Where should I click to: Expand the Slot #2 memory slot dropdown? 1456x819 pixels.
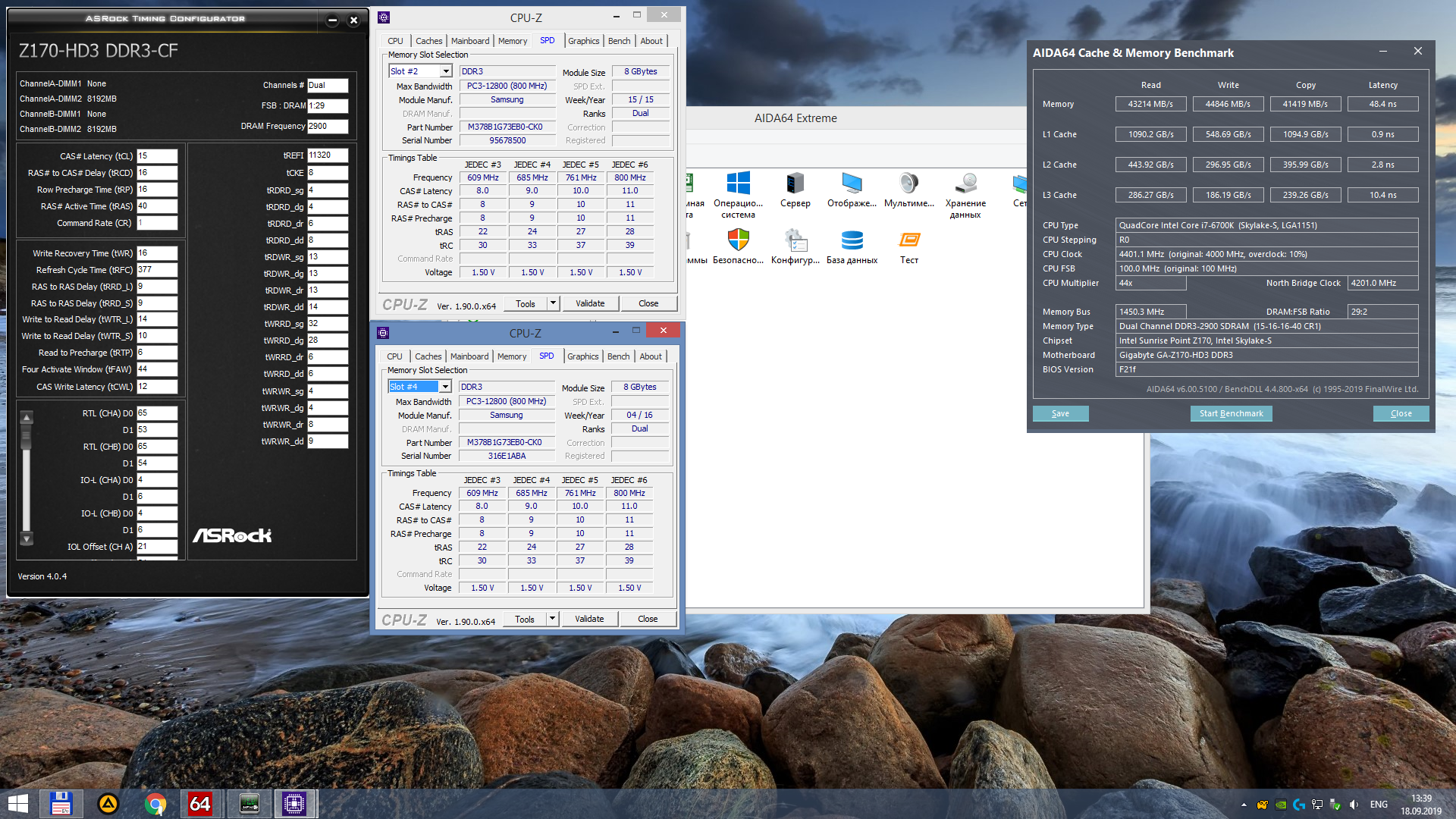pyautogui.click(x=446, y=71)
